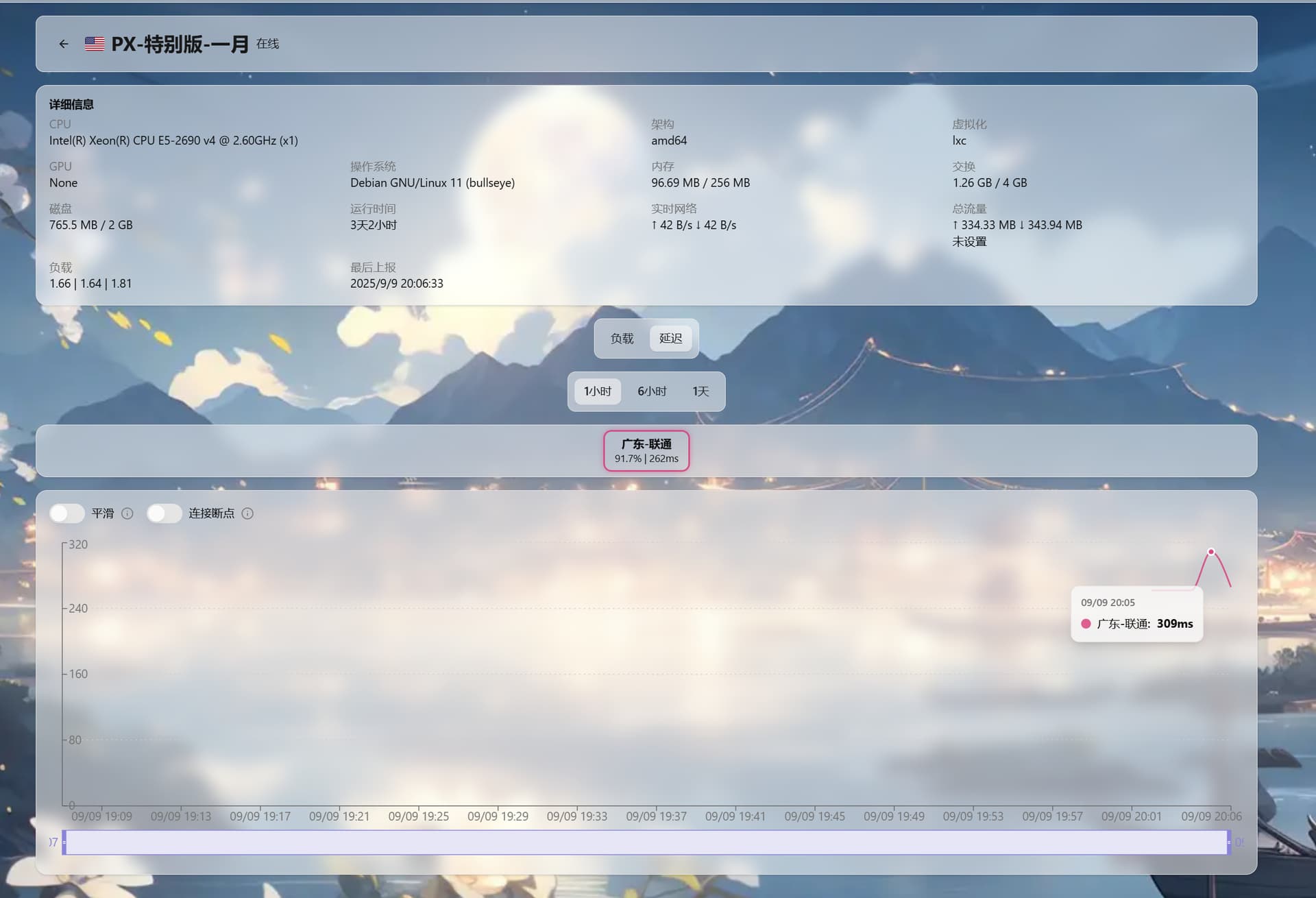Click middle of the zoom range bar
Image resolution: width=1316 pixels, height=898 pixels.
tap(646, 842)
